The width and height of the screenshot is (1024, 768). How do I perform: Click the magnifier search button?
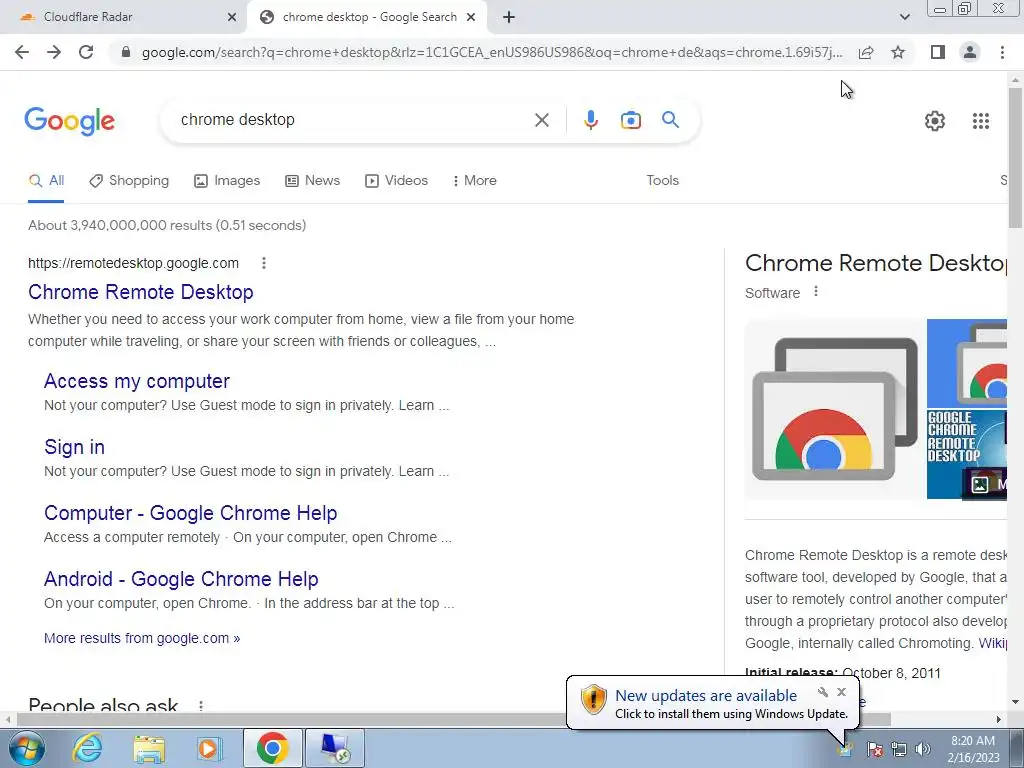(670, 120)
